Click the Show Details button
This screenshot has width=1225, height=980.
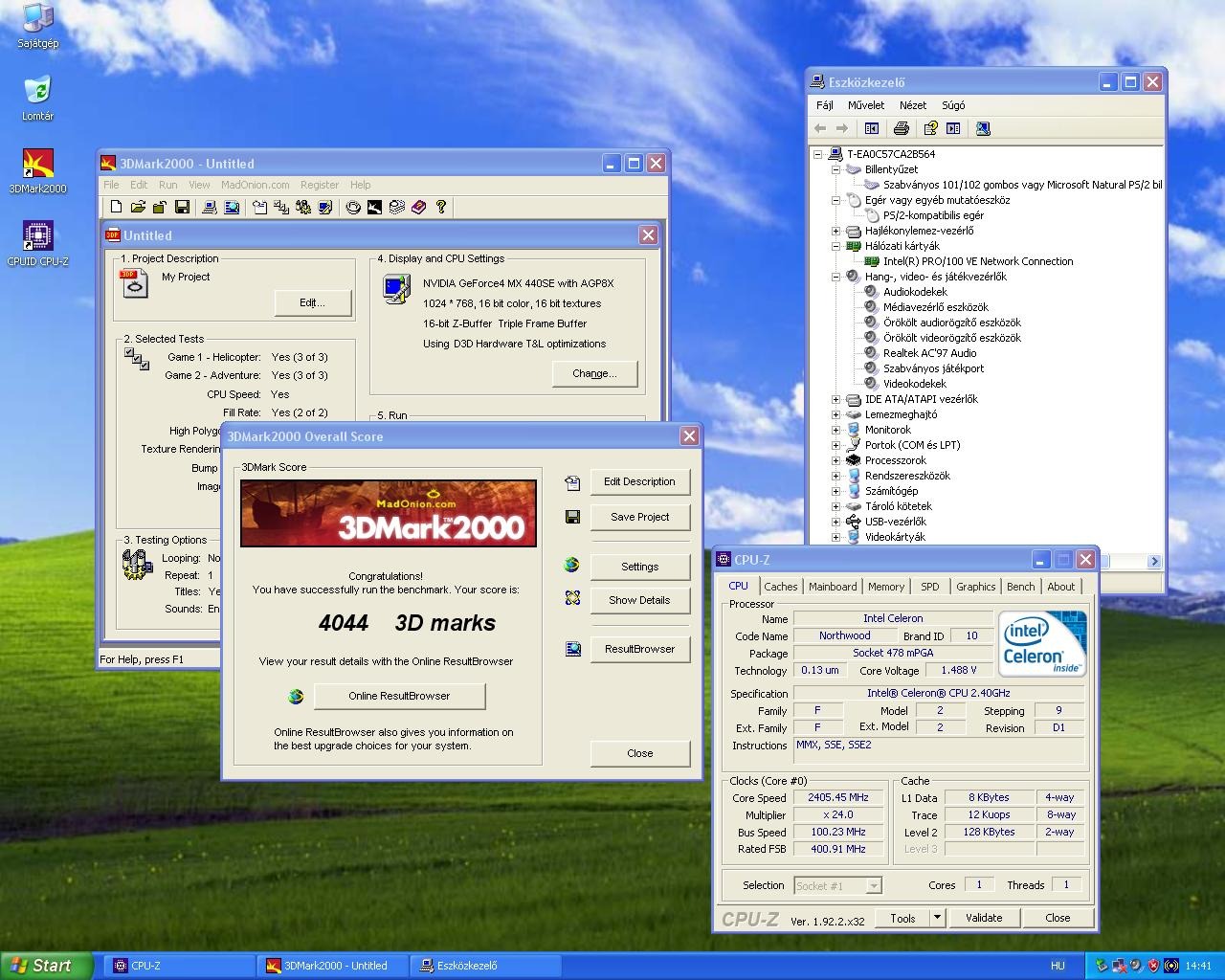click(639, 600)
